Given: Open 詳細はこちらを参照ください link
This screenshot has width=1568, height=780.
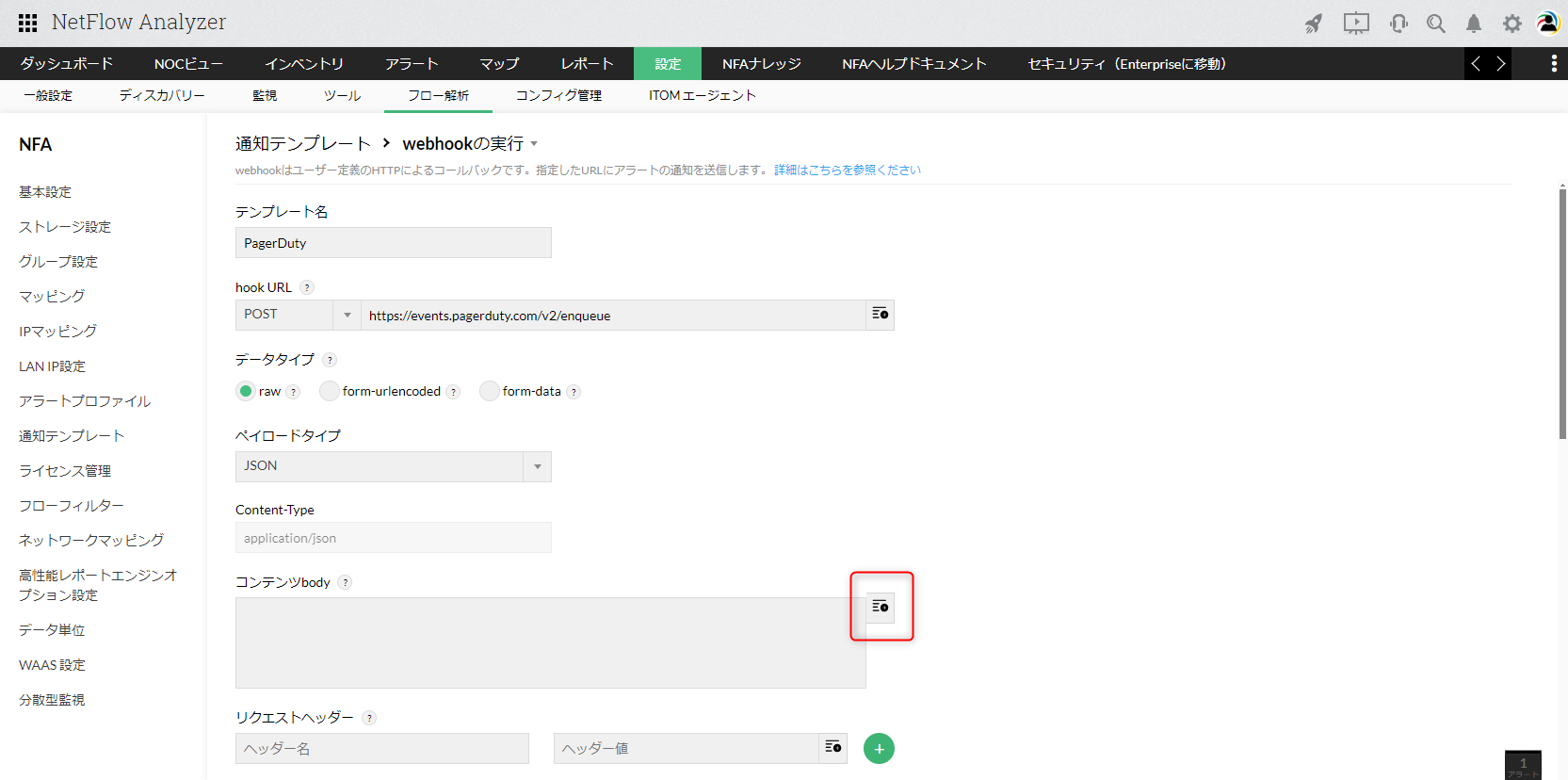Looking at the screenshot, I should pos(848,171).
